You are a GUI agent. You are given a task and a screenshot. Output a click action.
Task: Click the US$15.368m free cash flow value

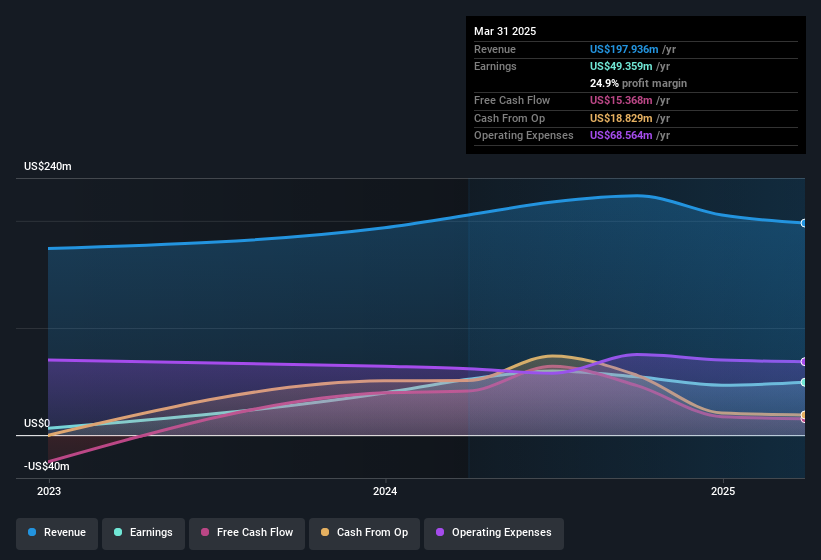pyautogui.click(x=621, y=100)
